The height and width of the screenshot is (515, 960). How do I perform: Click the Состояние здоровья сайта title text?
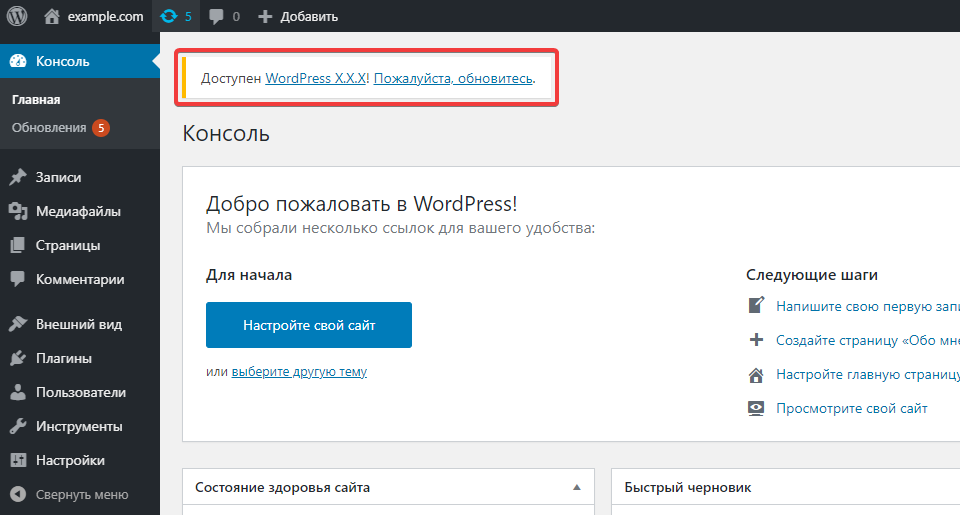[x=282, y=487]
